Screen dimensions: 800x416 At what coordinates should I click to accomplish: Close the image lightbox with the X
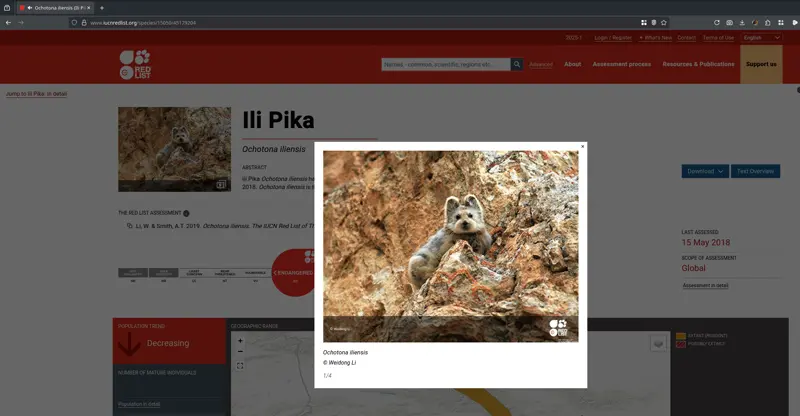click(582, 146)
